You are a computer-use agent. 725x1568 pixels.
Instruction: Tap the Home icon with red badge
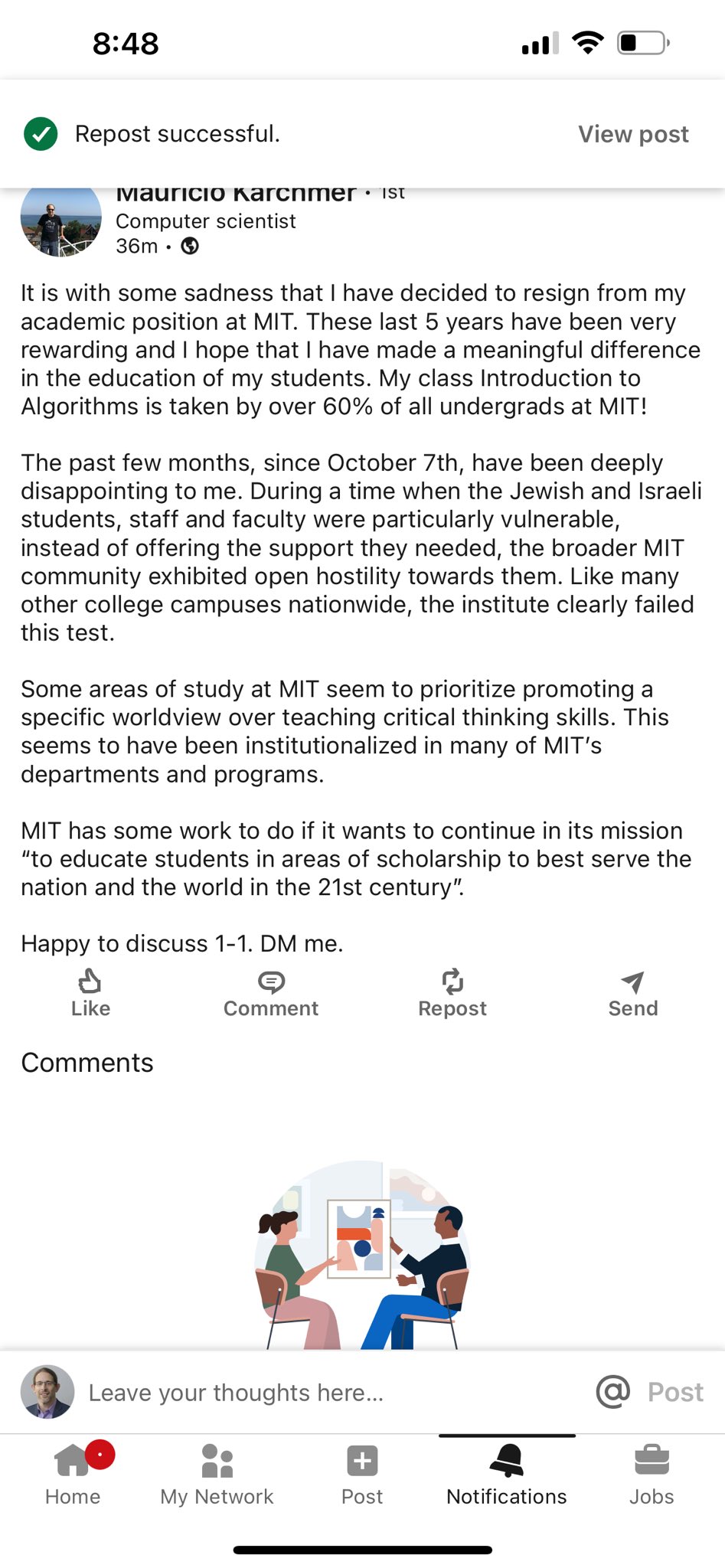(x=73, y=1460)
